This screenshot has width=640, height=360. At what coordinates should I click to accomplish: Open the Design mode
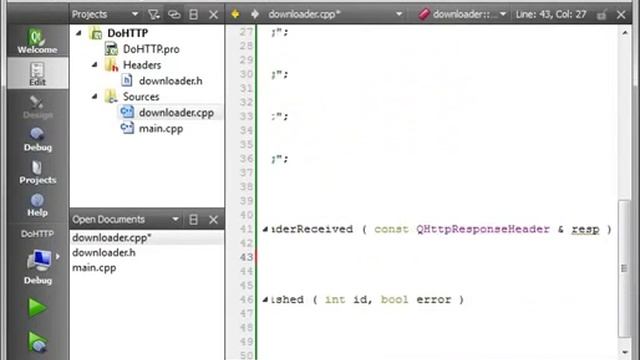click(x=37, y=107)
